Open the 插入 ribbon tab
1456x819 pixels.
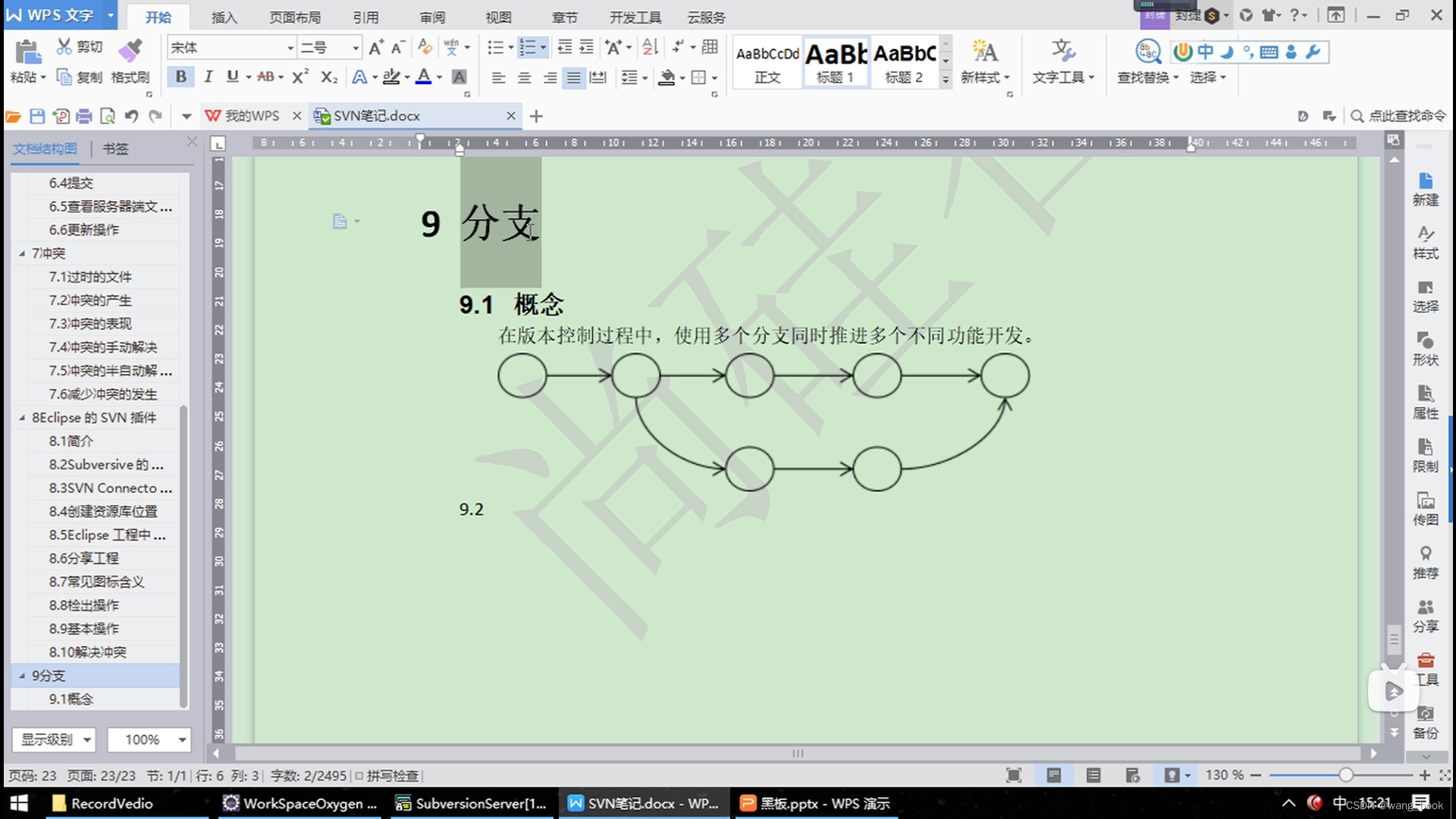point(224,17)
